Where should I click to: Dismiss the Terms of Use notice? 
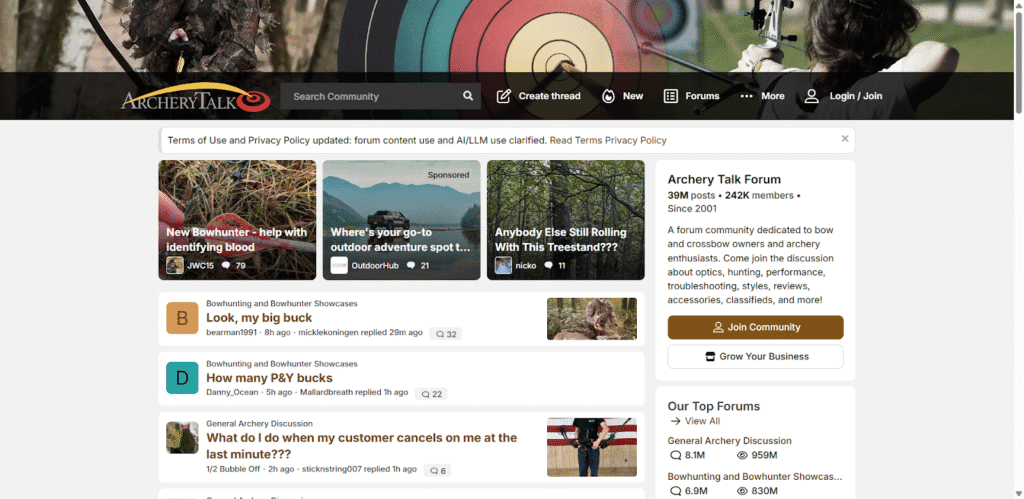(x=845, y=138)
